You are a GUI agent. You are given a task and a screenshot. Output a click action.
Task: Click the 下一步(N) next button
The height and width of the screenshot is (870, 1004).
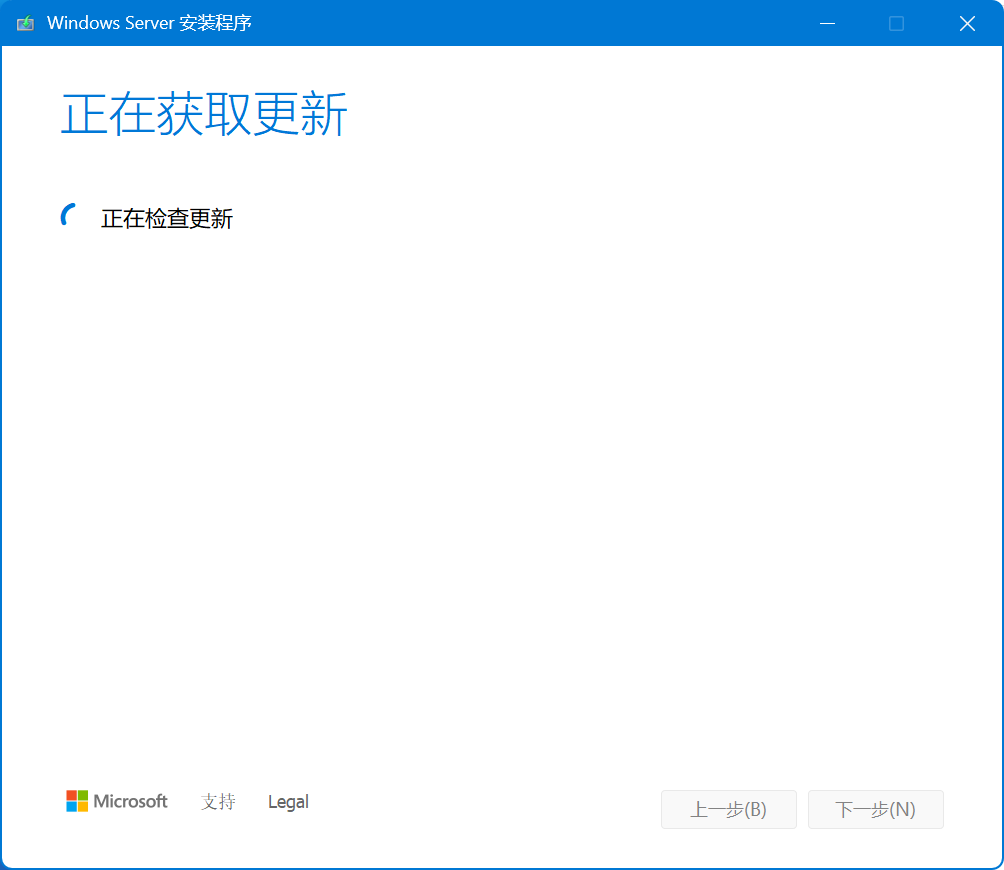pos(875,809)
